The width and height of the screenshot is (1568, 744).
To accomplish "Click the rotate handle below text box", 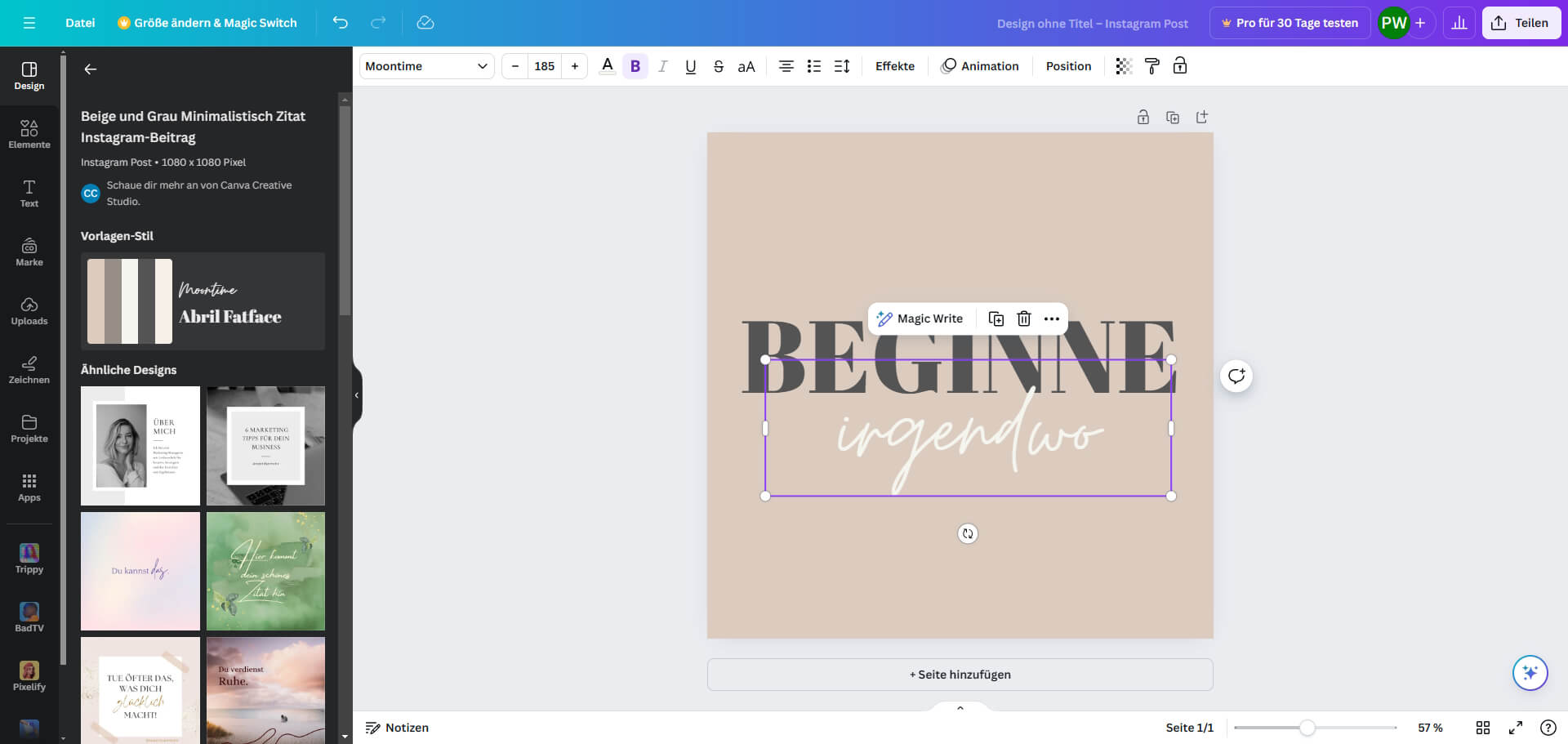I will pos(968,533).
